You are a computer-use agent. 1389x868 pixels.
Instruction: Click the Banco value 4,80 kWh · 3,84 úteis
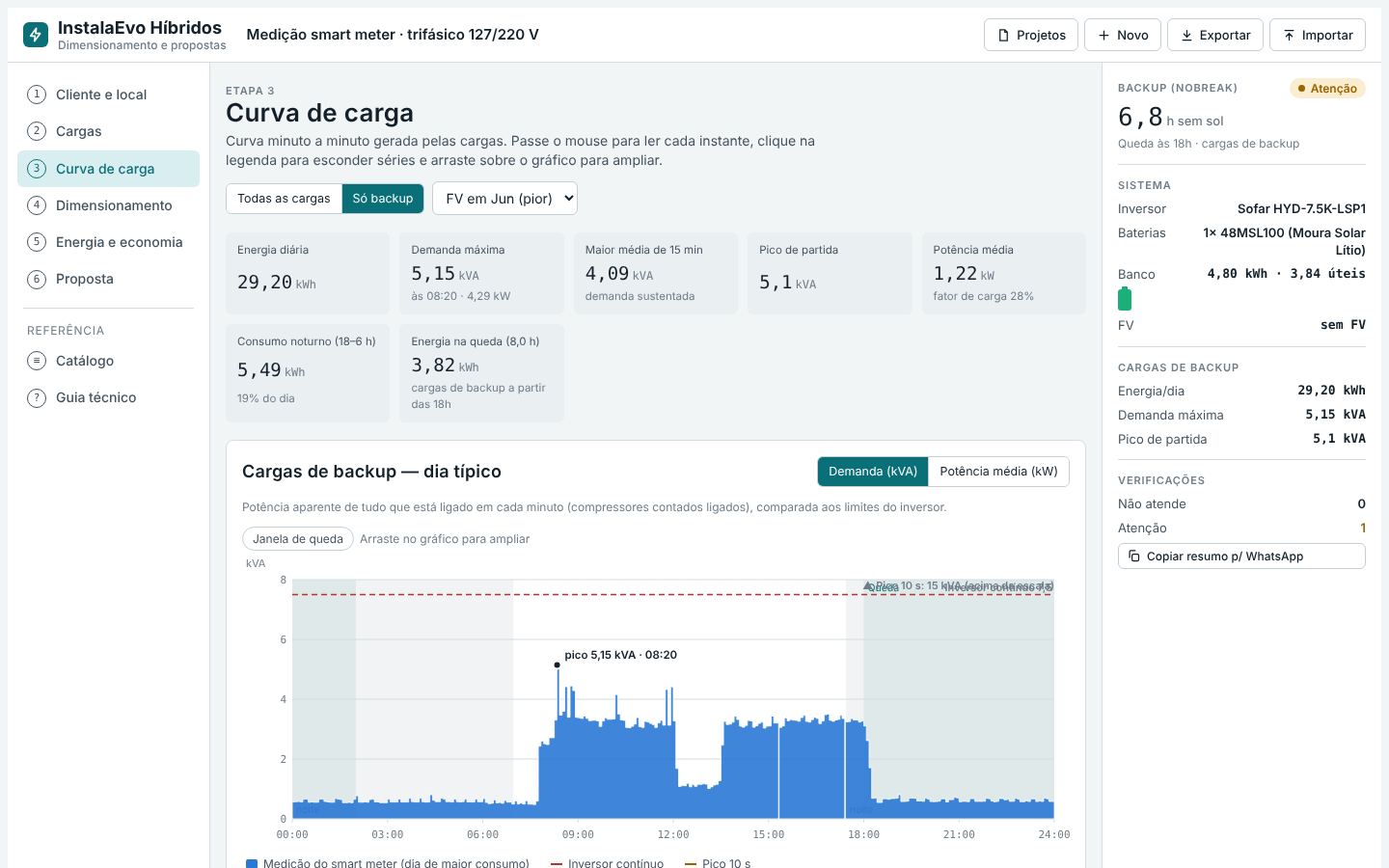[1286, 274]
